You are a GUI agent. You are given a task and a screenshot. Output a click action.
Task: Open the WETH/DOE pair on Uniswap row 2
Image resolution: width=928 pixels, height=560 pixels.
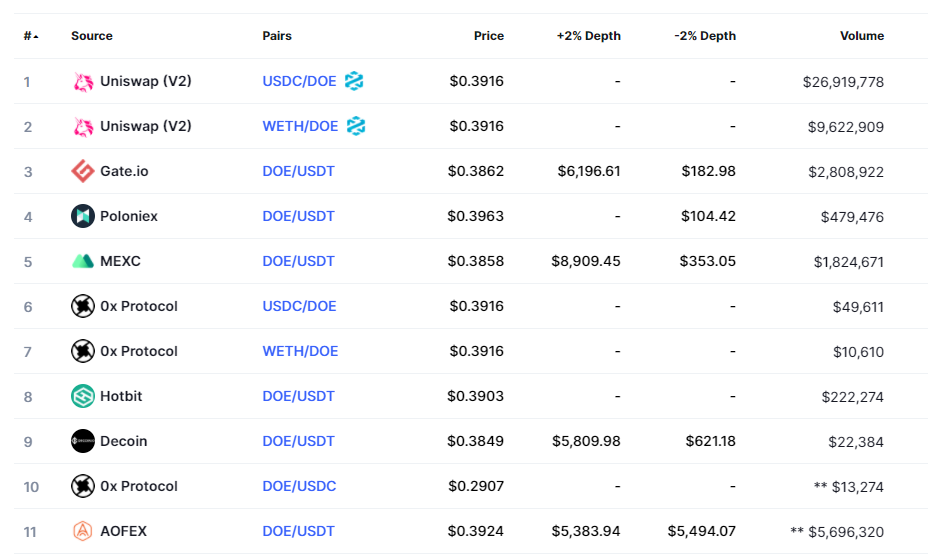tap(301, 126)
